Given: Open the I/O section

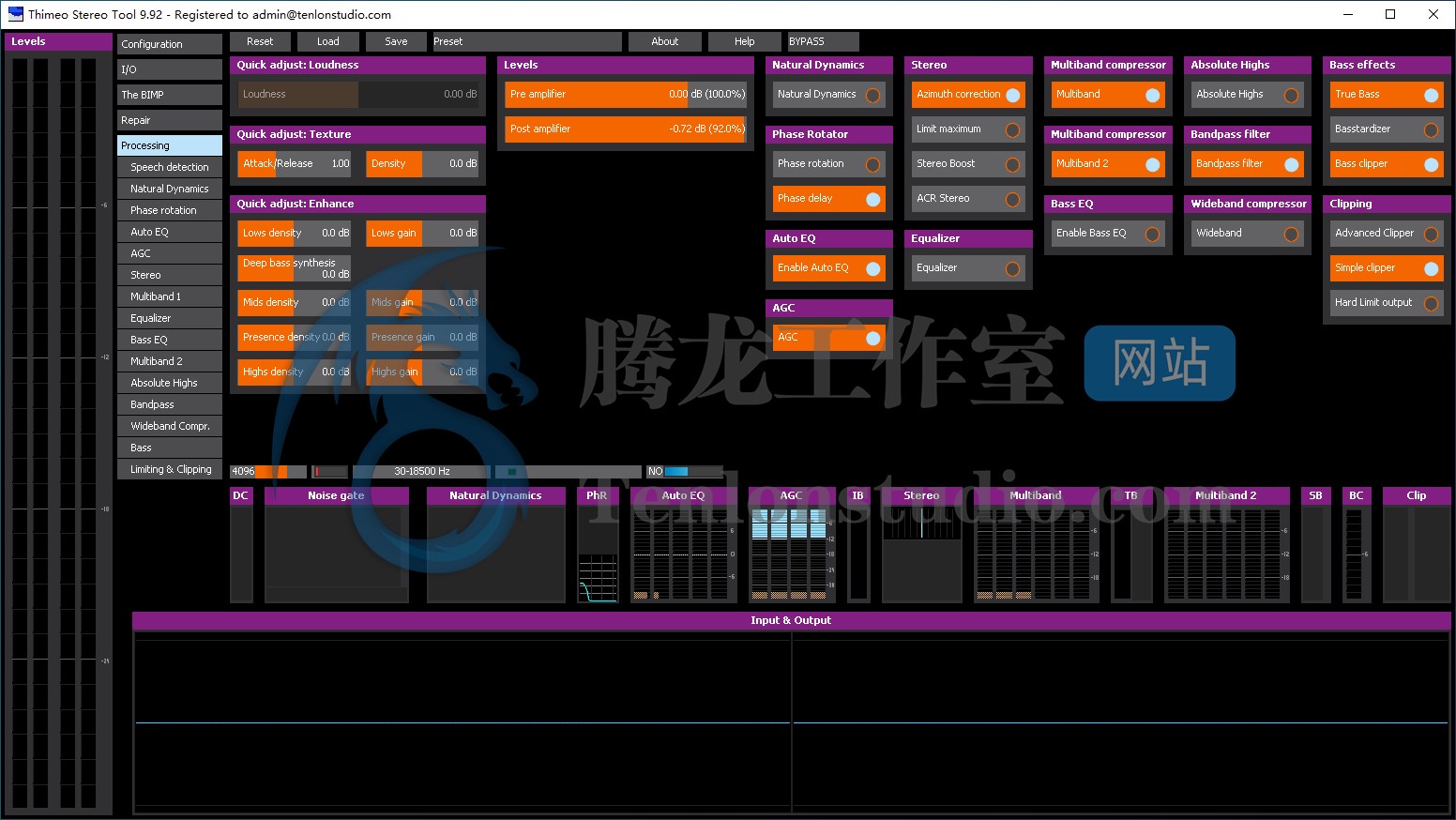Looking at the screenshot, I should tap(170, 69).
